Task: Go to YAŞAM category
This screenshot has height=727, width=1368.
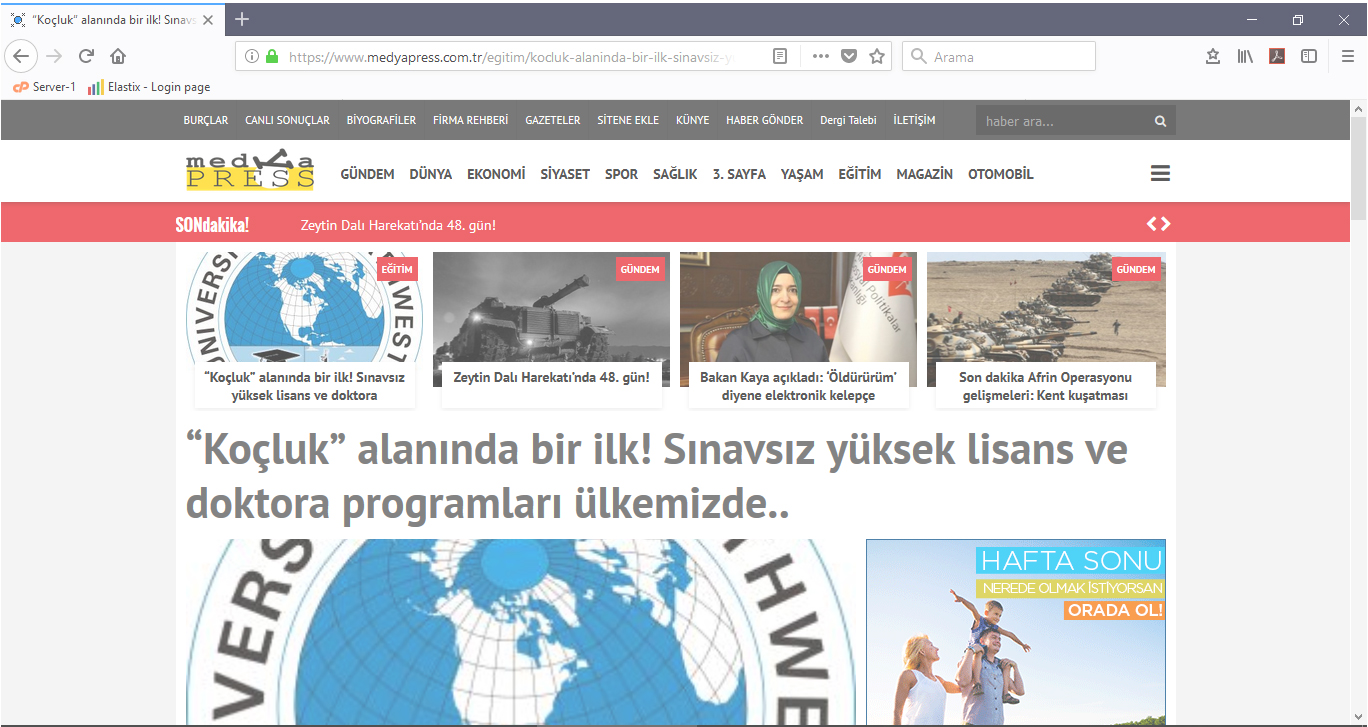Action: [x=802, y=174]
